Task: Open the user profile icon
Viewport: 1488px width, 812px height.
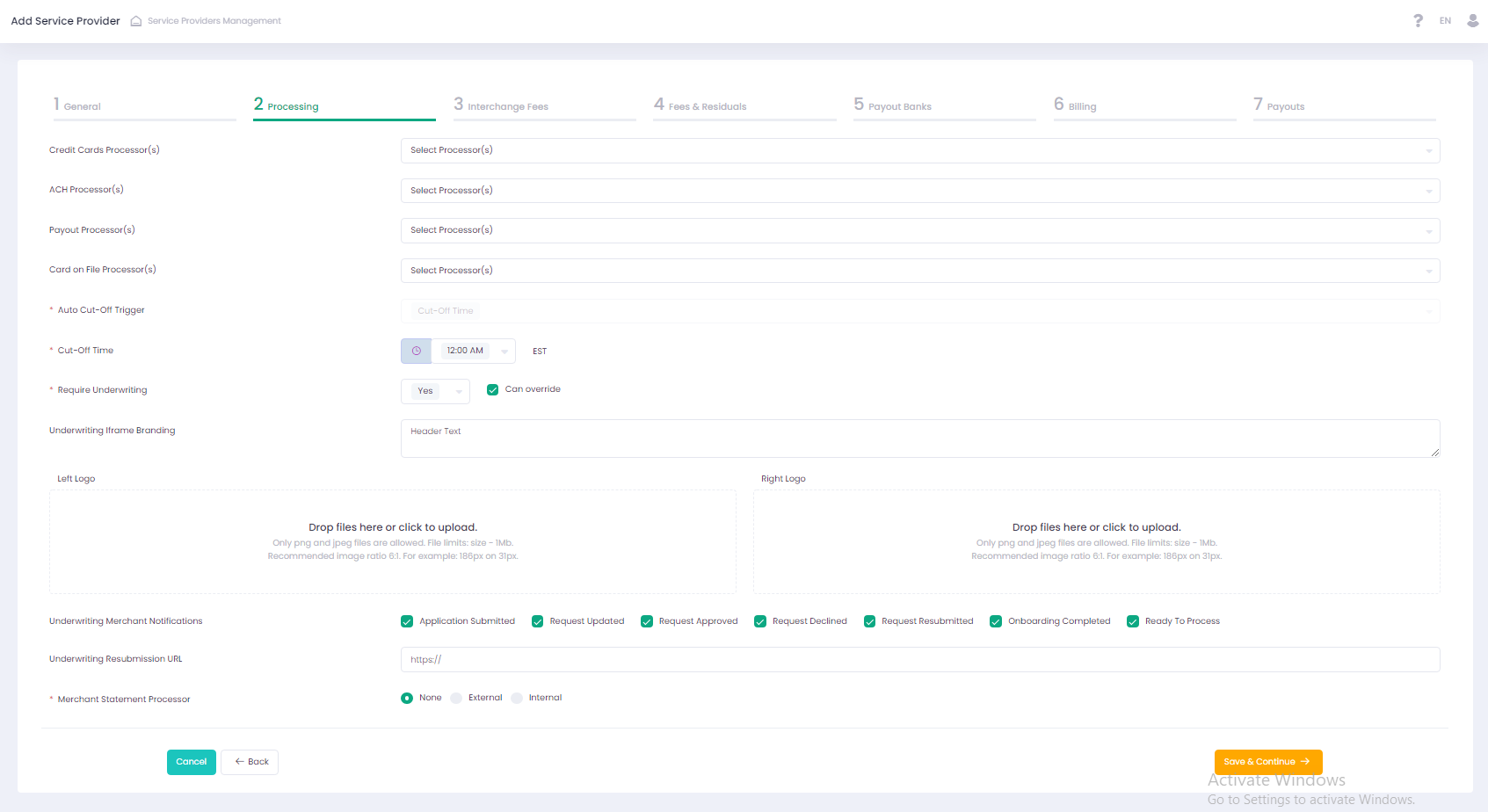Action: point(1473,20)
